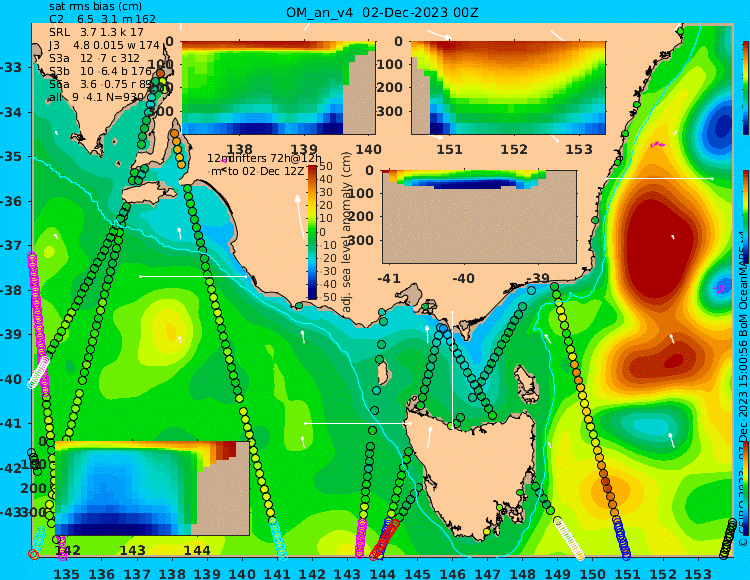Click longitude axis label 145
This screenshot has width=750, height=580.
coord(418,573)
